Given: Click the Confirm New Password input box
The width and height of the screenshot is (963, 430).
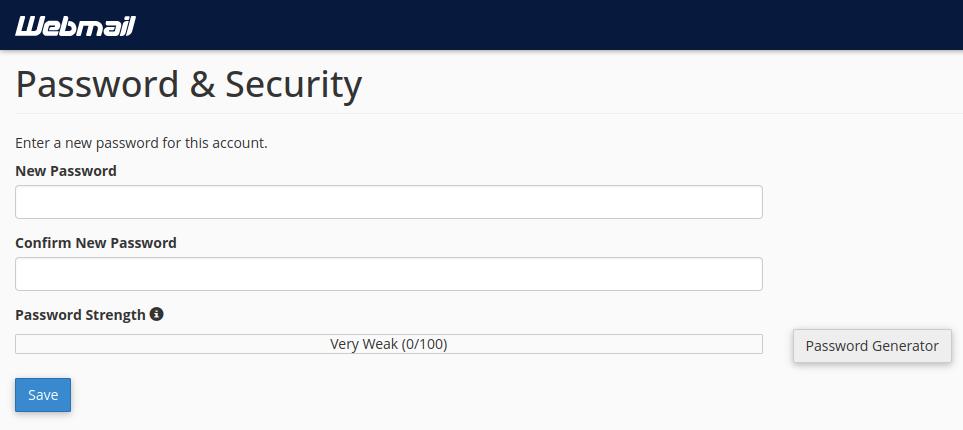Looking at the screenshot, I should (388, 274).
